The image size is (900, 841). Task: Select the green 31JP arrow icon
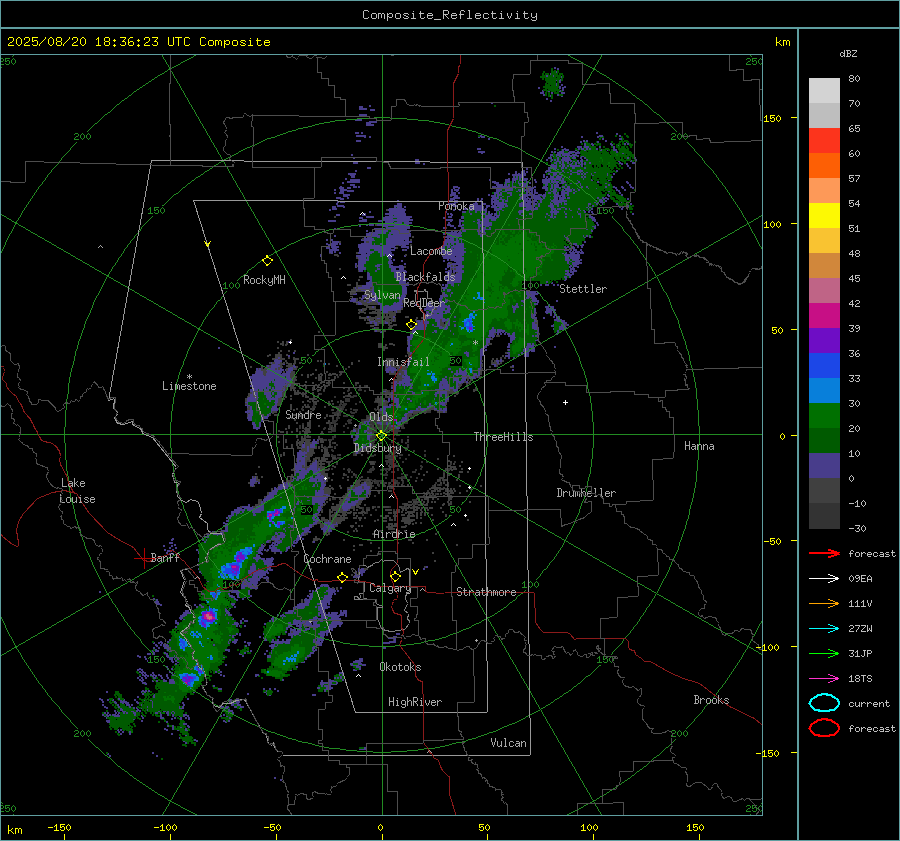coord(824,653)
